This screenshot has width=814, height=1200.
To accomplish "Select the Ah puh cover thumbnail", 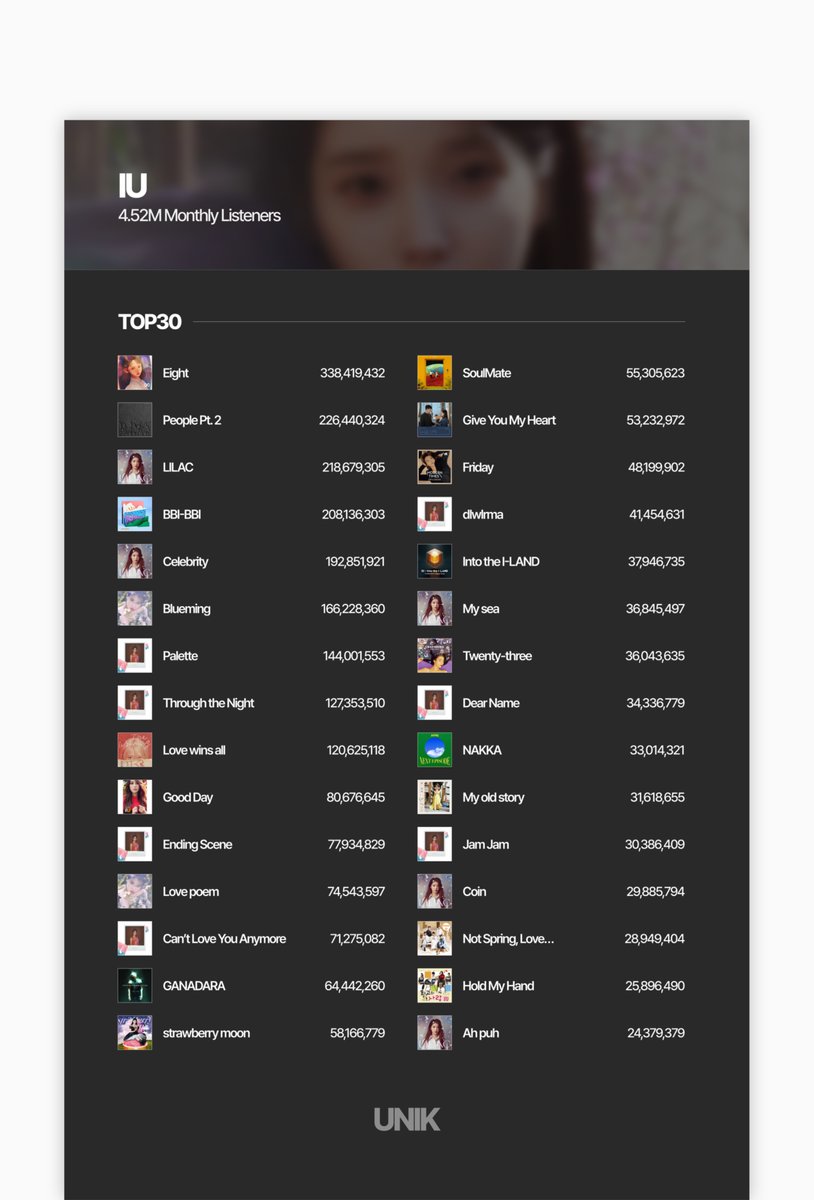I will coord(435,1033).
